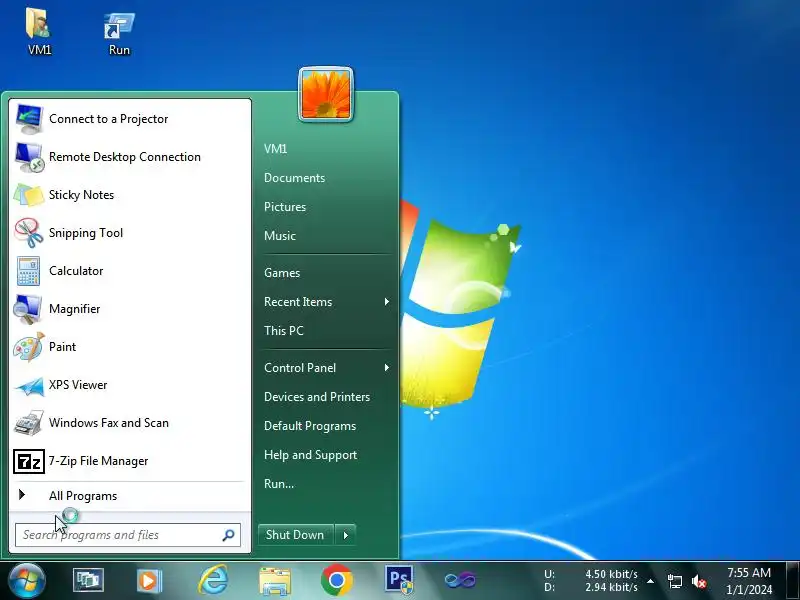Click the window switcher taskbar icon

[88, 581]
